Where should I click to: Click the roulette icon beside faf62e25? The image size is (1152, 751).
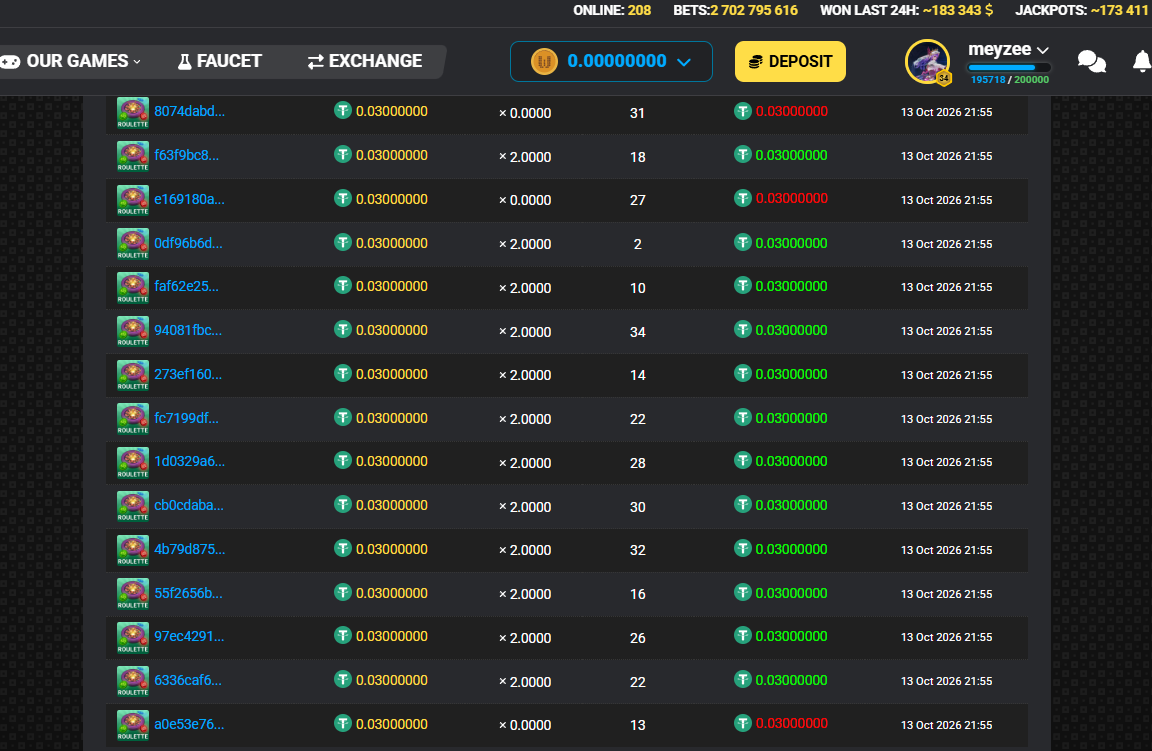coord(133,287)
